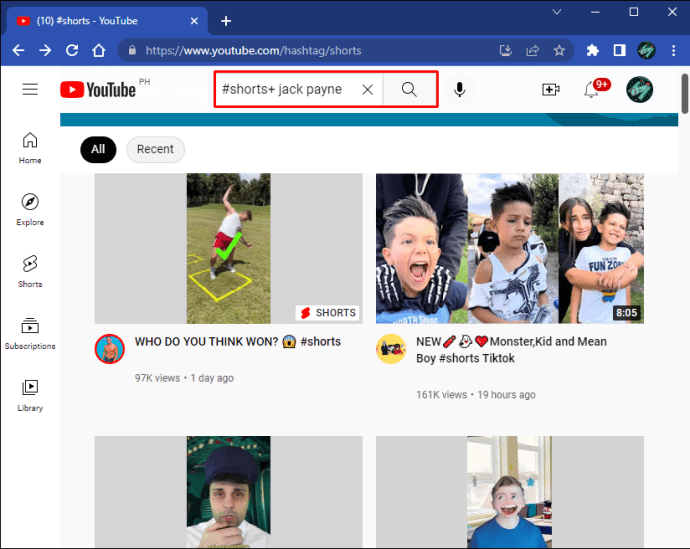This screenshot has width=690, height=549.
Task: Start voice search with microphone
Action: pyautogui.click(x=459, y=90)
